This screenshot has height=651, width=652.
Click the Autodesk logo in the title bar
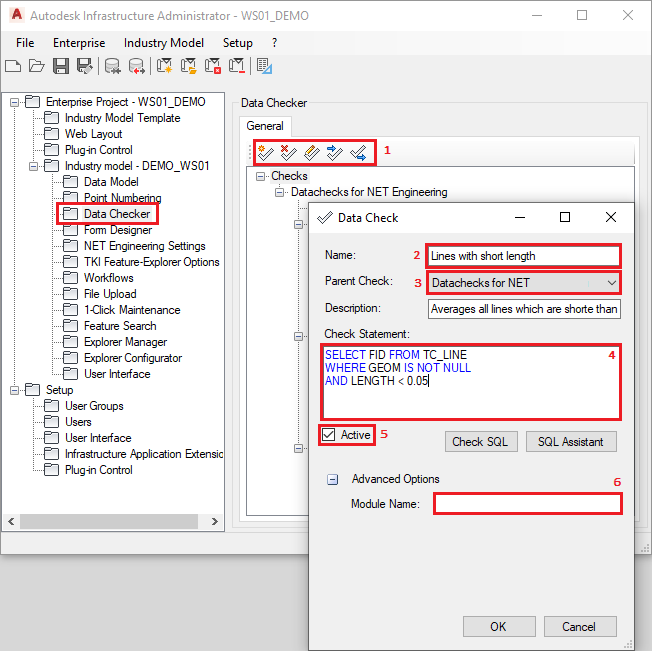[x=17, y=15]
